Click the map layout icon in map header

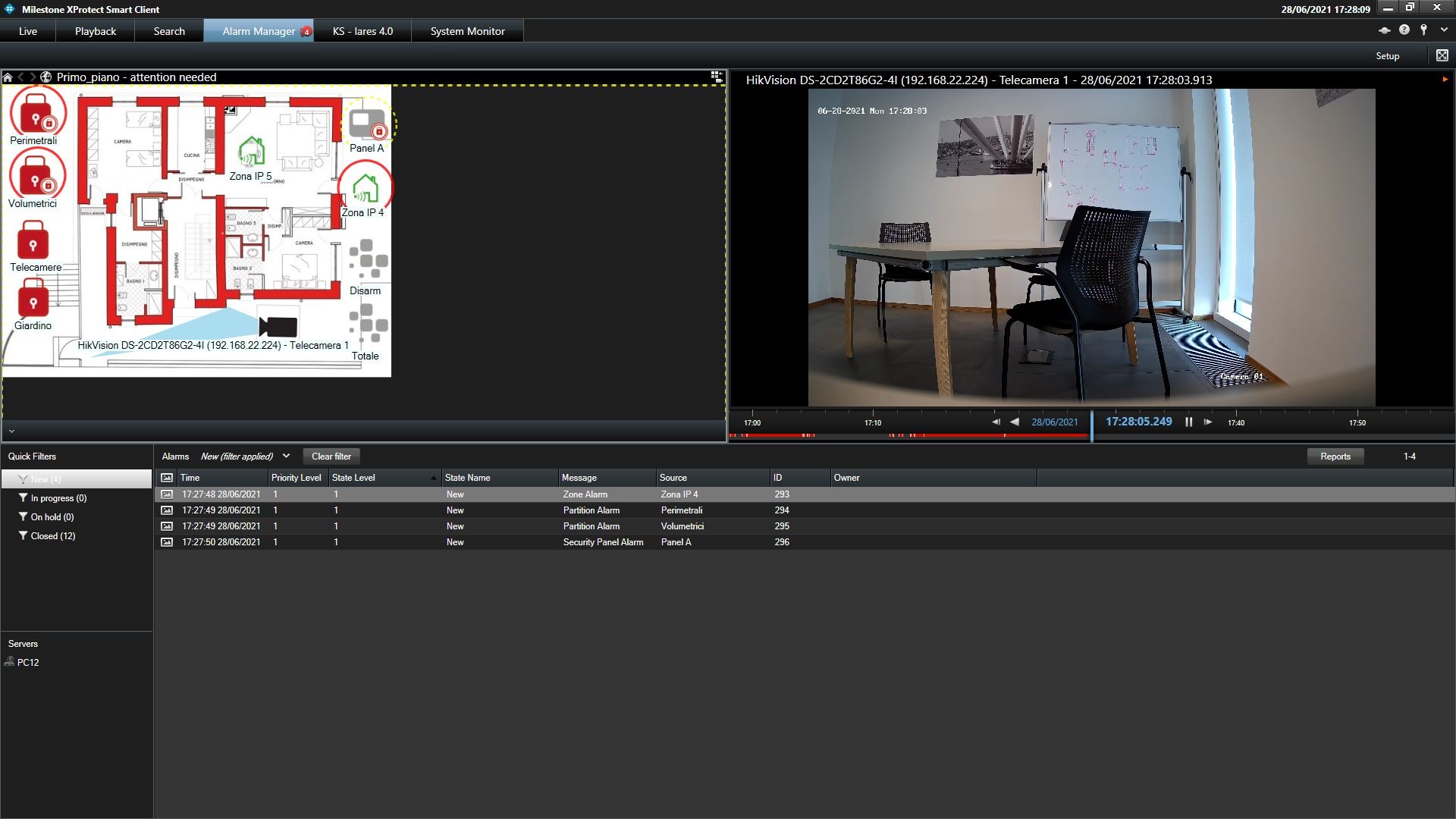coord(717,77)
